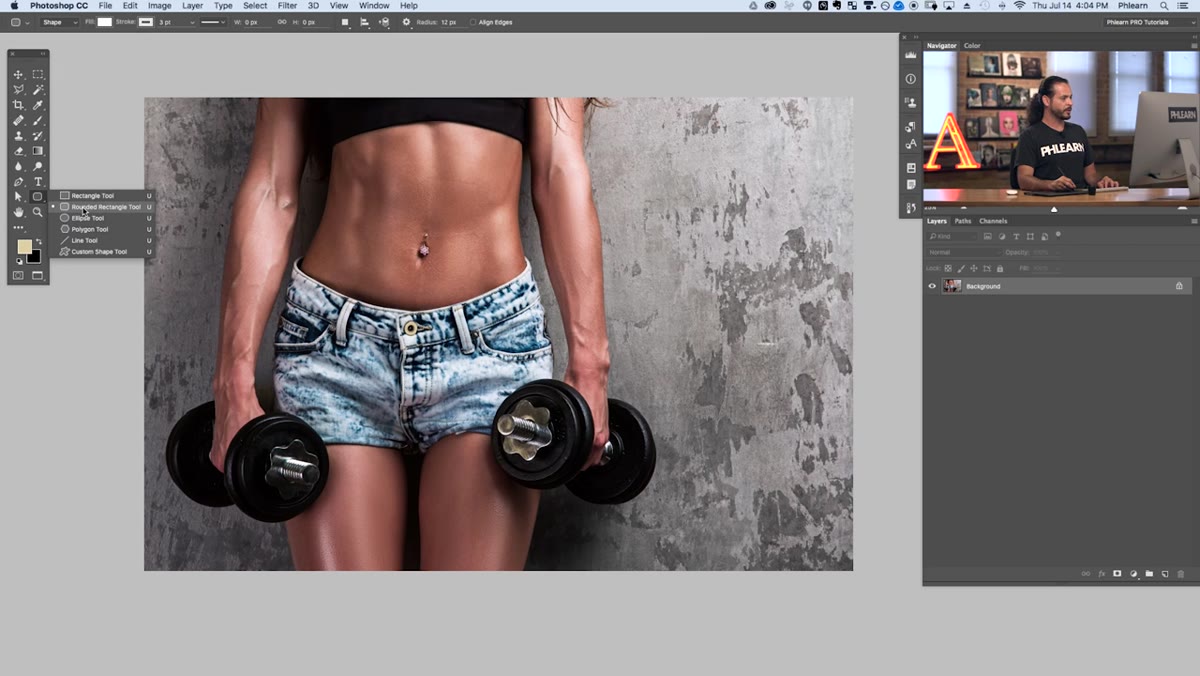Switch to the Color panel tab

click(972, 46)
